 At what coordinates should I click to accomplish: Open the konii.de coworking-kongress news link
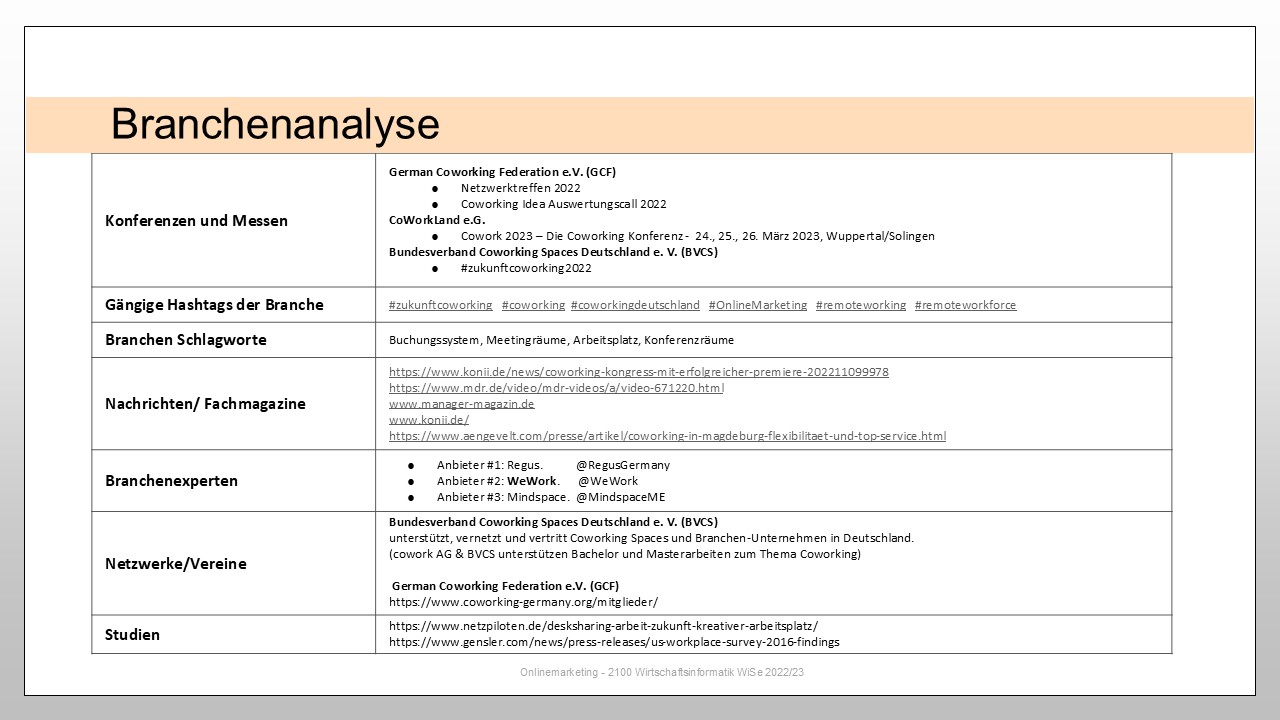638,372
